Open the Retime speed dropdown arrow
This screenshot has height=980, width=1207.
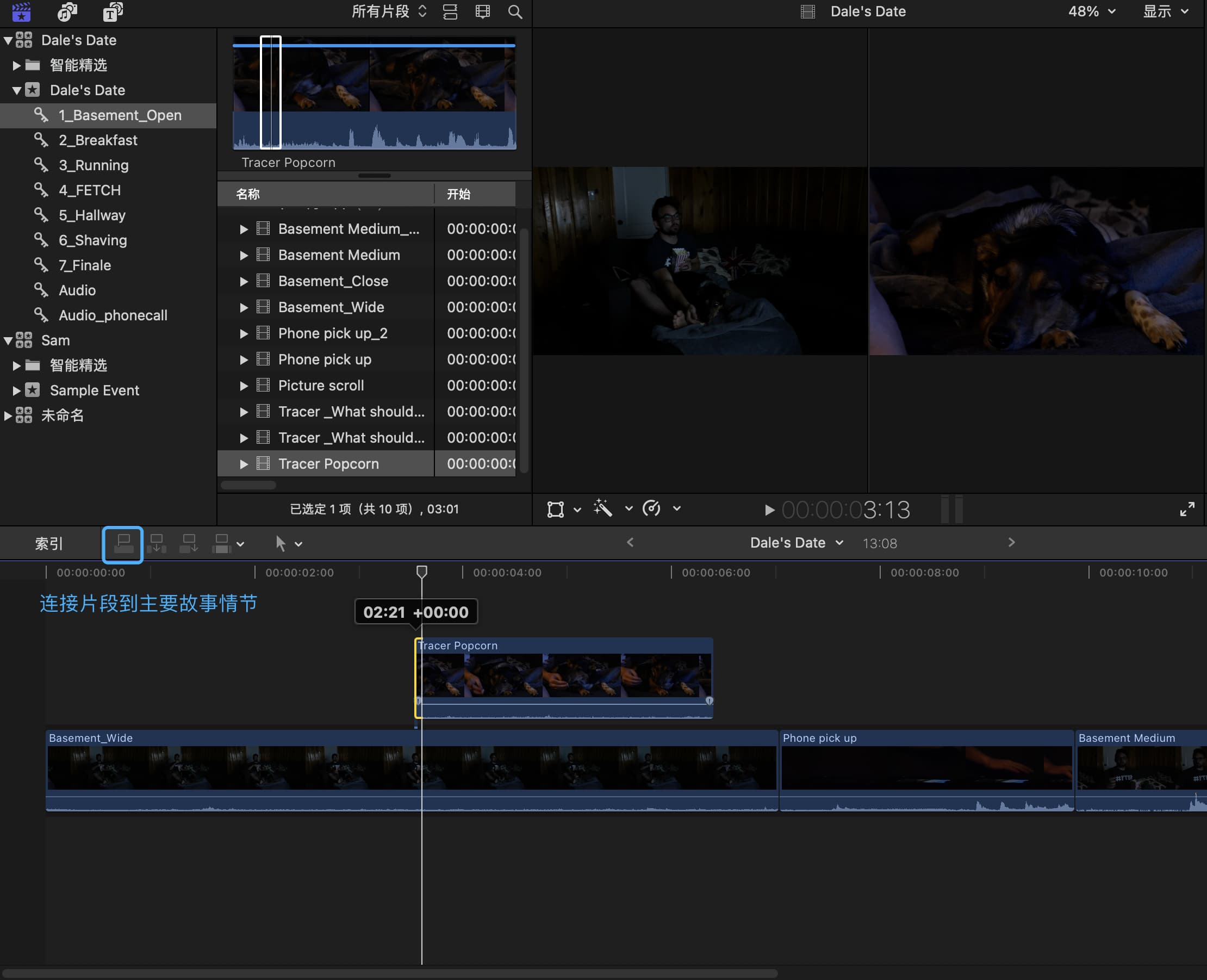pyautogui.click(x=676, y=508)
